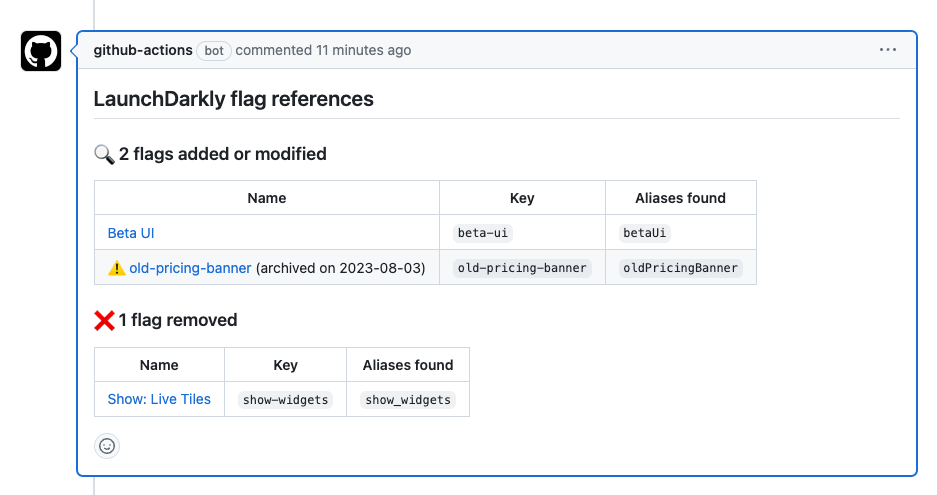Open the Show: Live Tiles flag link
Viewport: 937px width, 495px height.
point(159,399)
